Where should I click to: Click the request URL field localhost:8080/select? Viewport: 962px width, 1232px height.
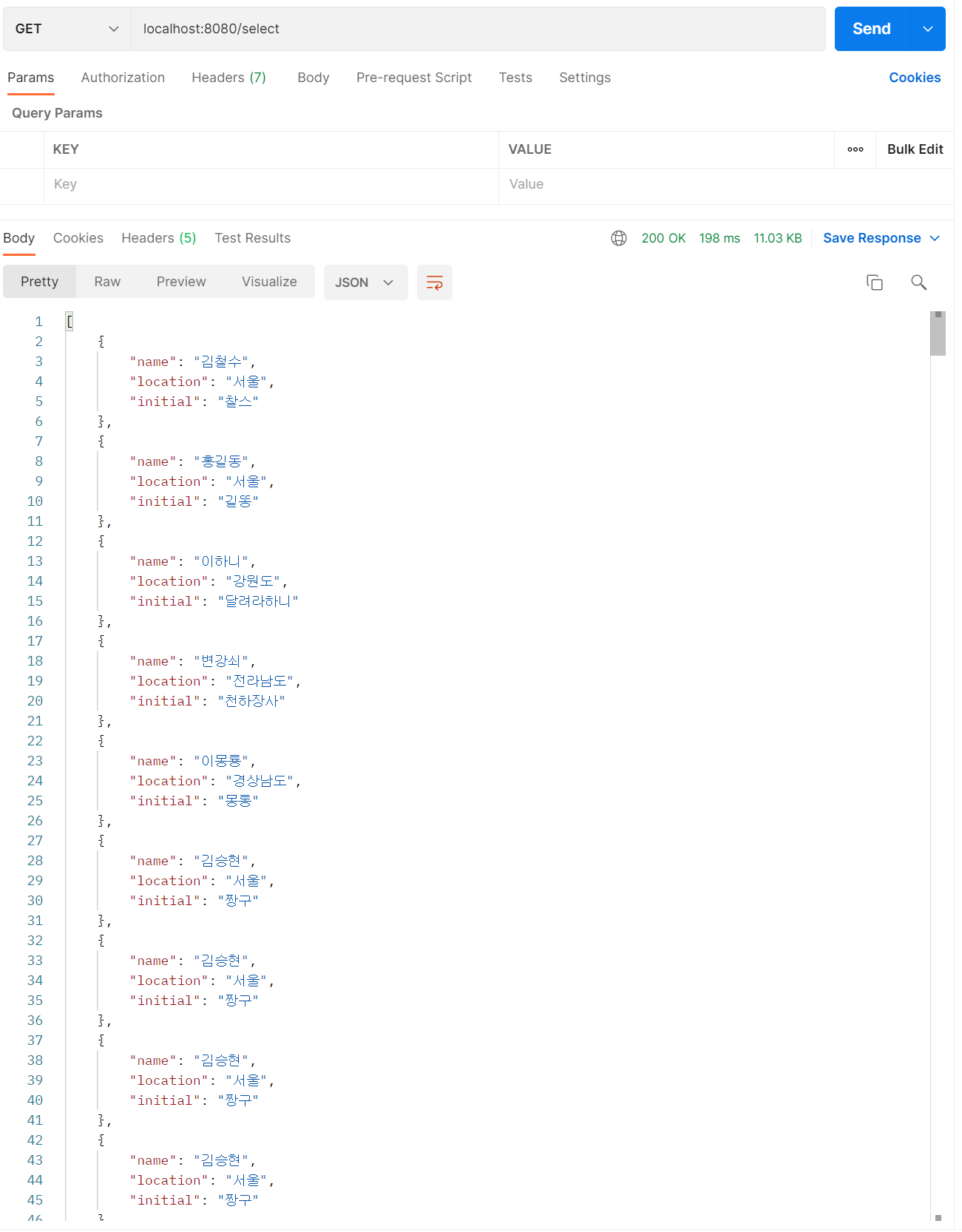click(x=478, y=29)
